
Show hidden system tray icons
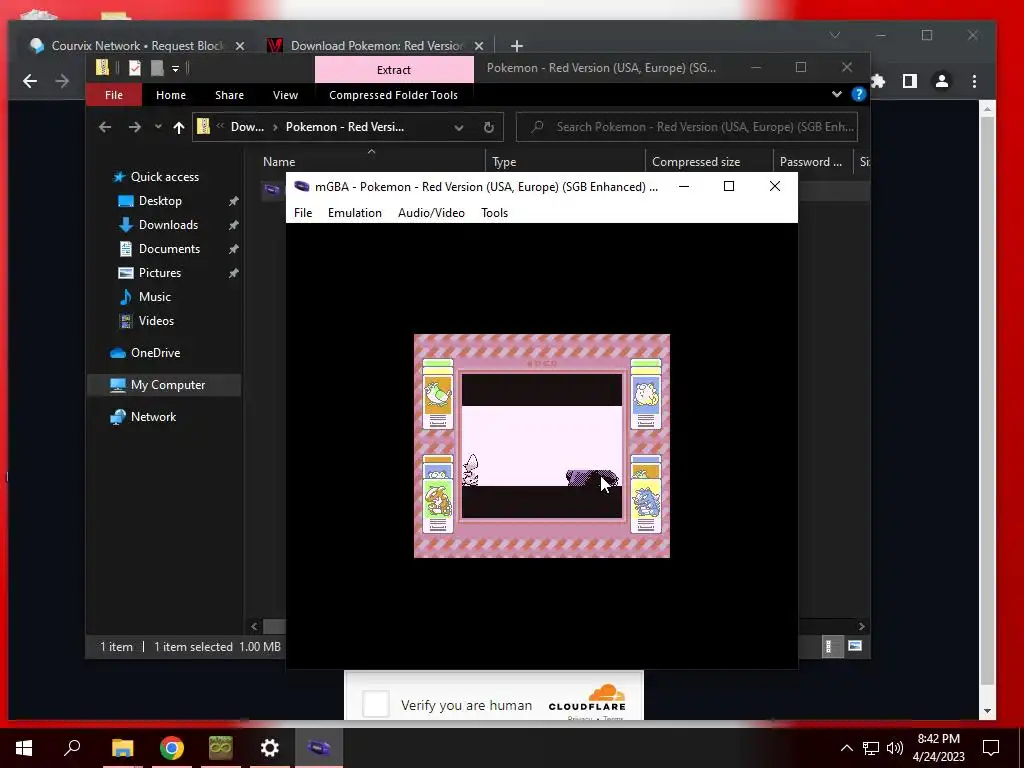[x=846, y=748]
